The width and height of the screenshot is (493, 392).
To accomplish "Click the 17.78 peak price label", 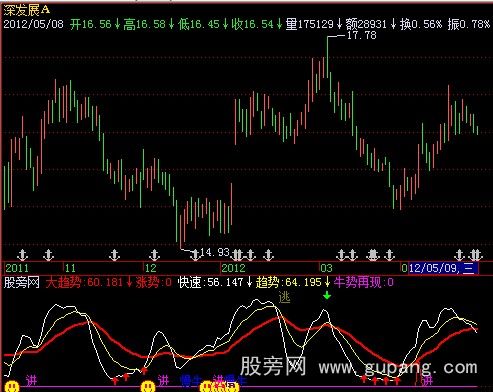I will (362, 35).
